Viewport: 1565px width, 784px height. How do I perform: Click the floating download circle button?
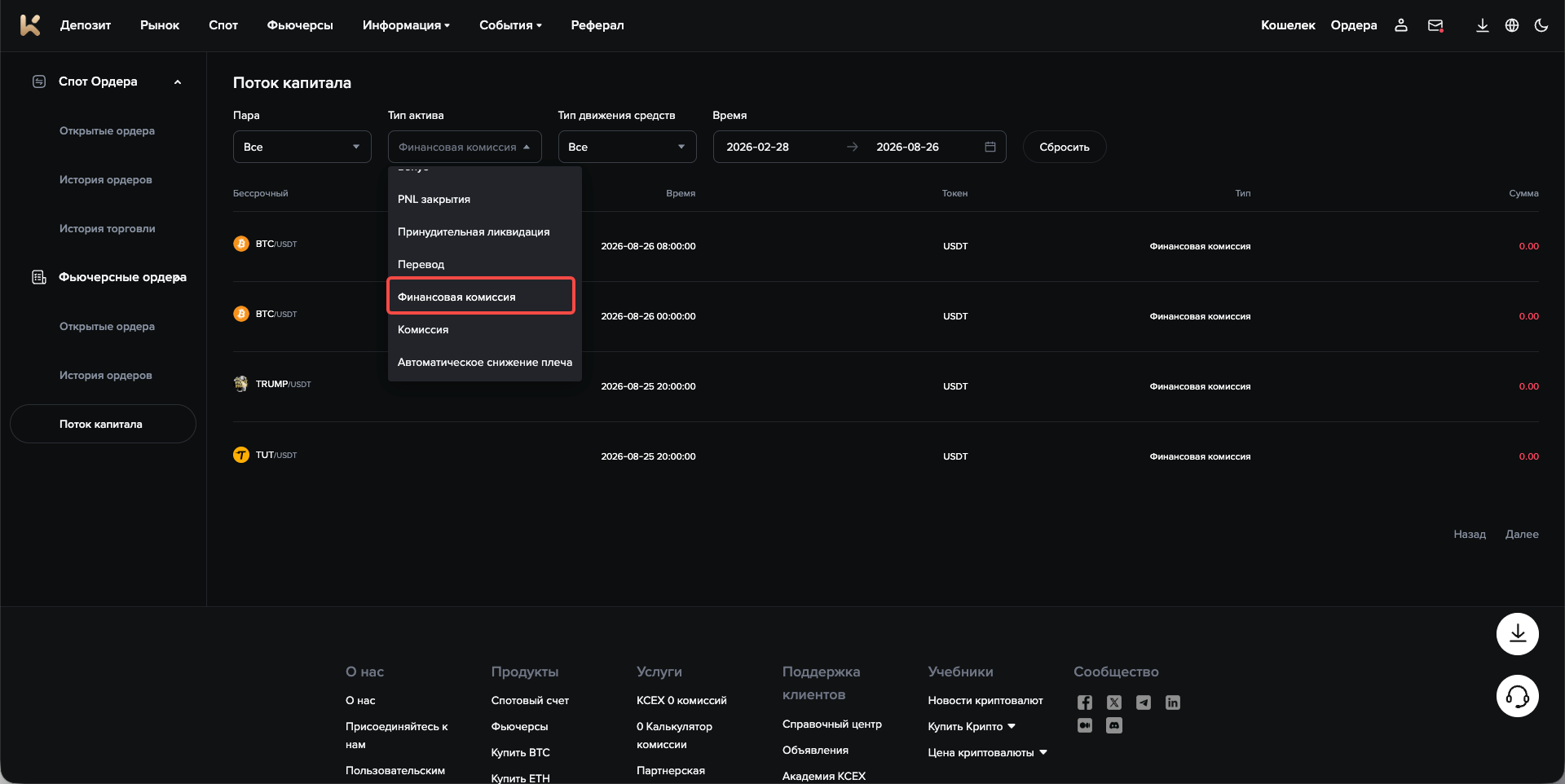(1518, 634)
